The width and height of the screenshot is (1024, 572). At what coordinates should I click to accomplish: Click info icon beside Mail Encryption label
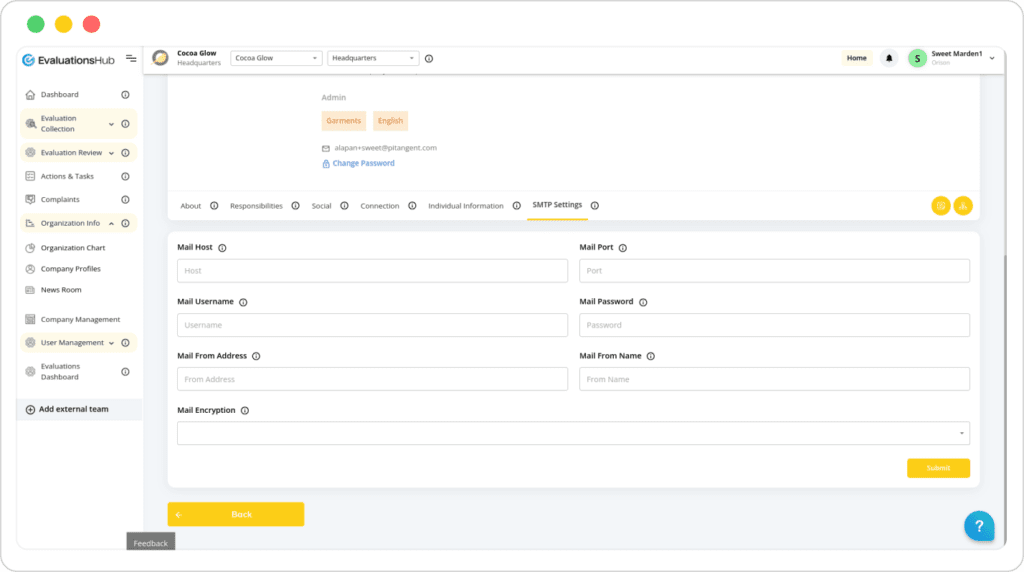[x=245, y=411]
